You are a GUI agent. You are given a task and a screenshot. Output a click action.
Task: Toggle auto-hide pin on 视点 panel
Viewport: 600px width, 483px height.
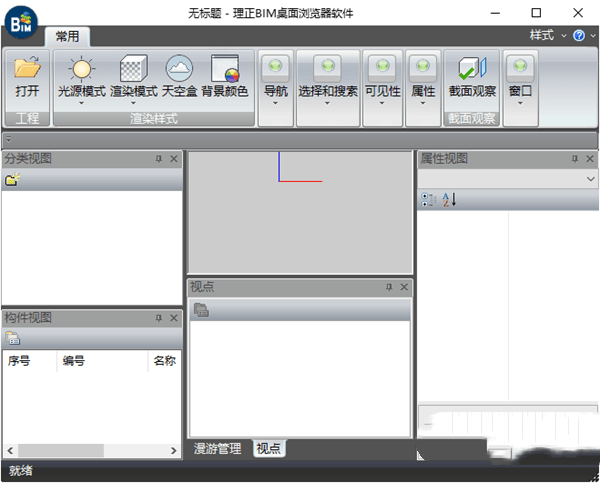pyautogui.click(x=389, y=287)
